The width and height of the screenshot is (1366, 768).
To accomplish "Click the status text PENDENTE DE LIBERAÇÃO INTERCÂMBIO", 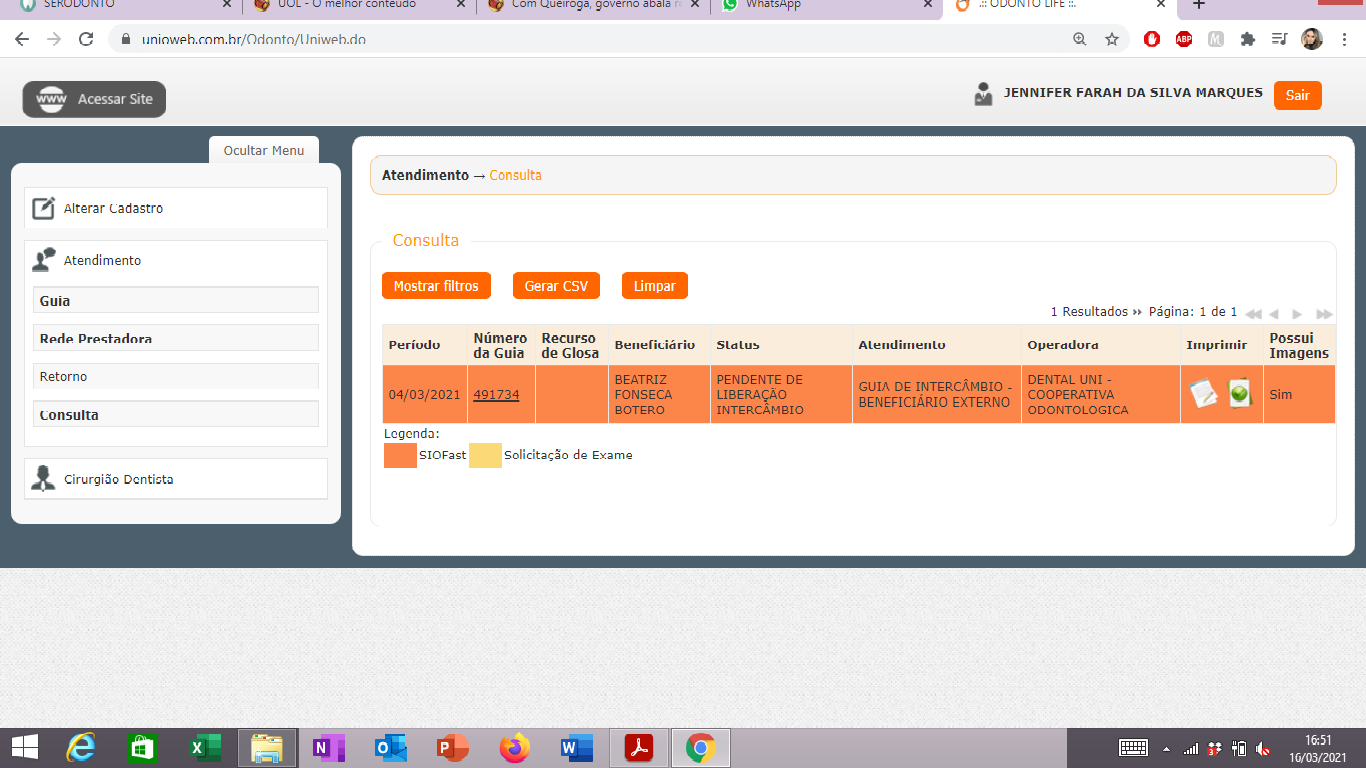I will click(x=760, y=395).
